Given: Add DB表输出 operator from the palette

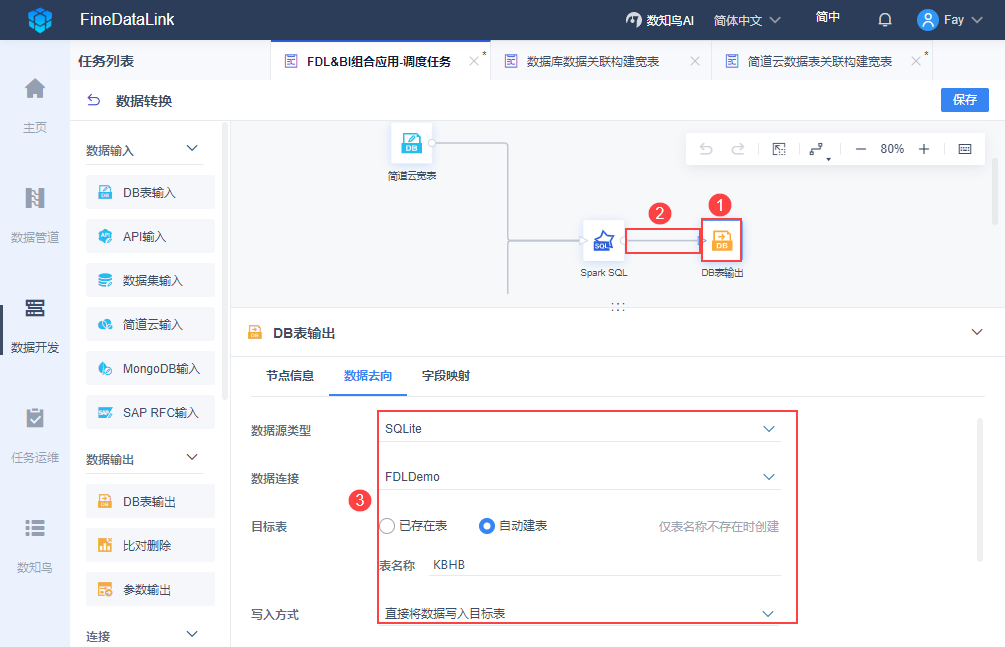Looking at the screenshot, I should click(150, 501).
